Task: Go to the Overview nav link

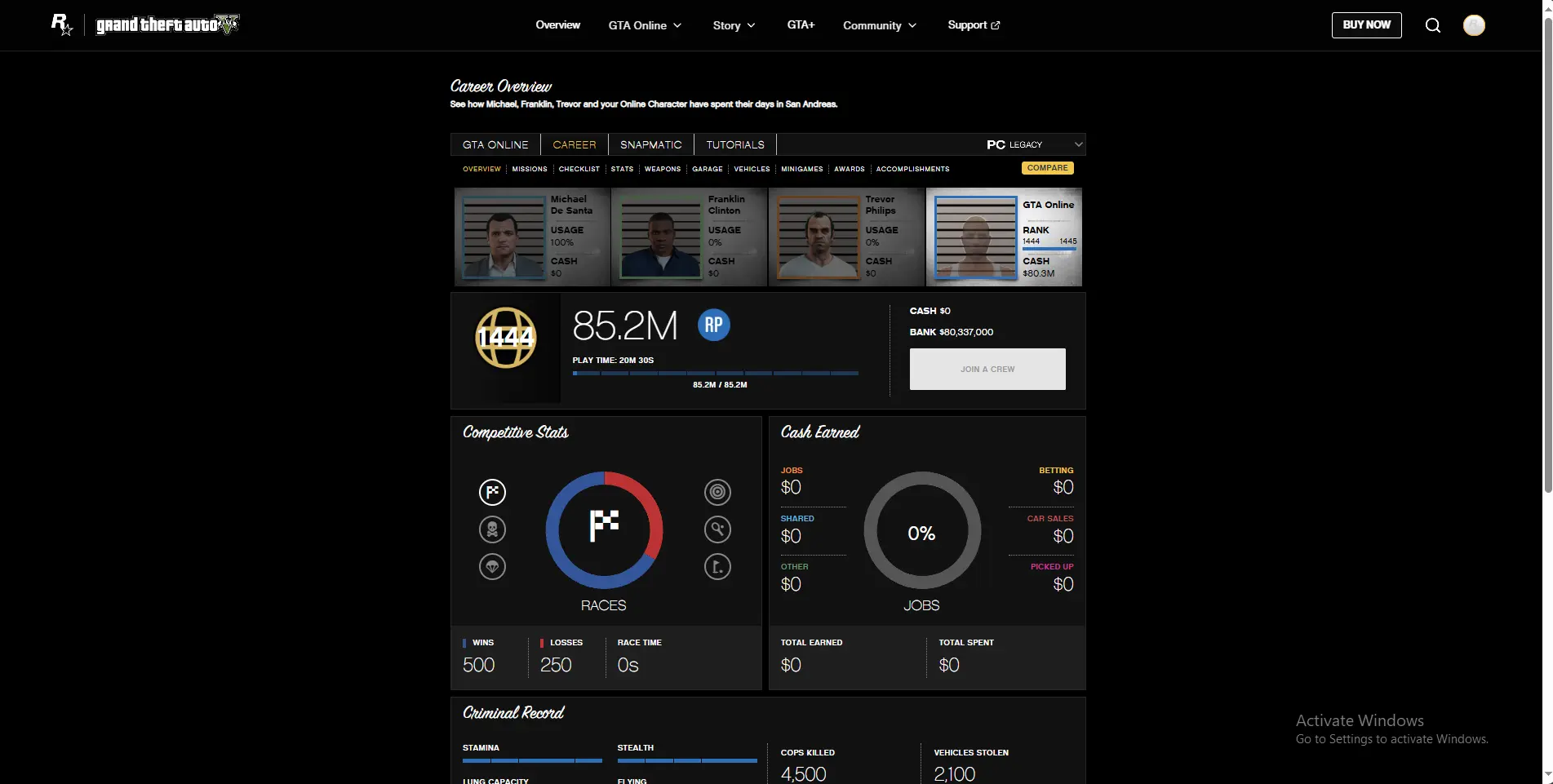Action: tap(558, 25)
